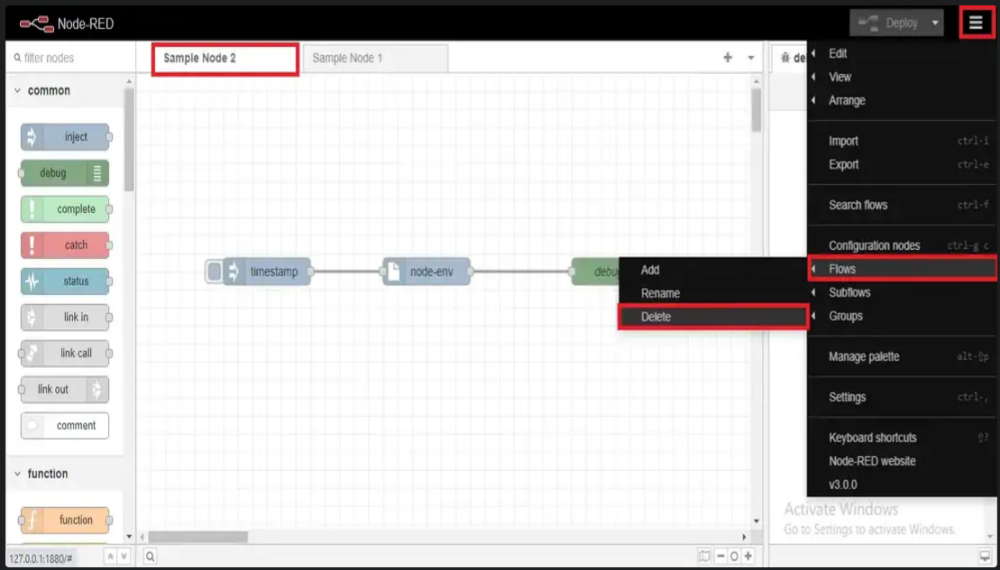
Task: Select the debug node in palette
Action: click(63, 173)
